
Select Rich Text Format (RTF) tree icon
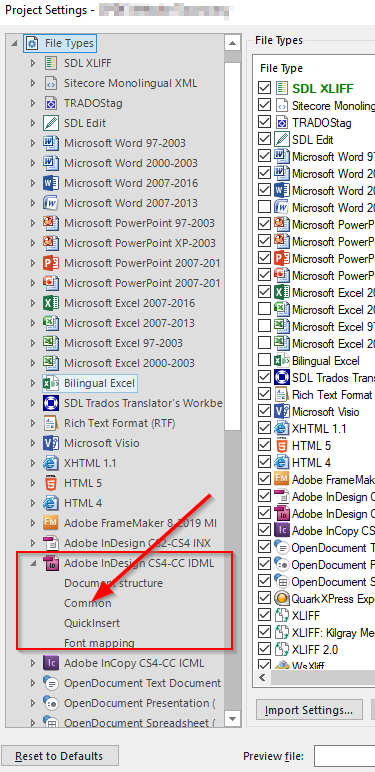50,423
